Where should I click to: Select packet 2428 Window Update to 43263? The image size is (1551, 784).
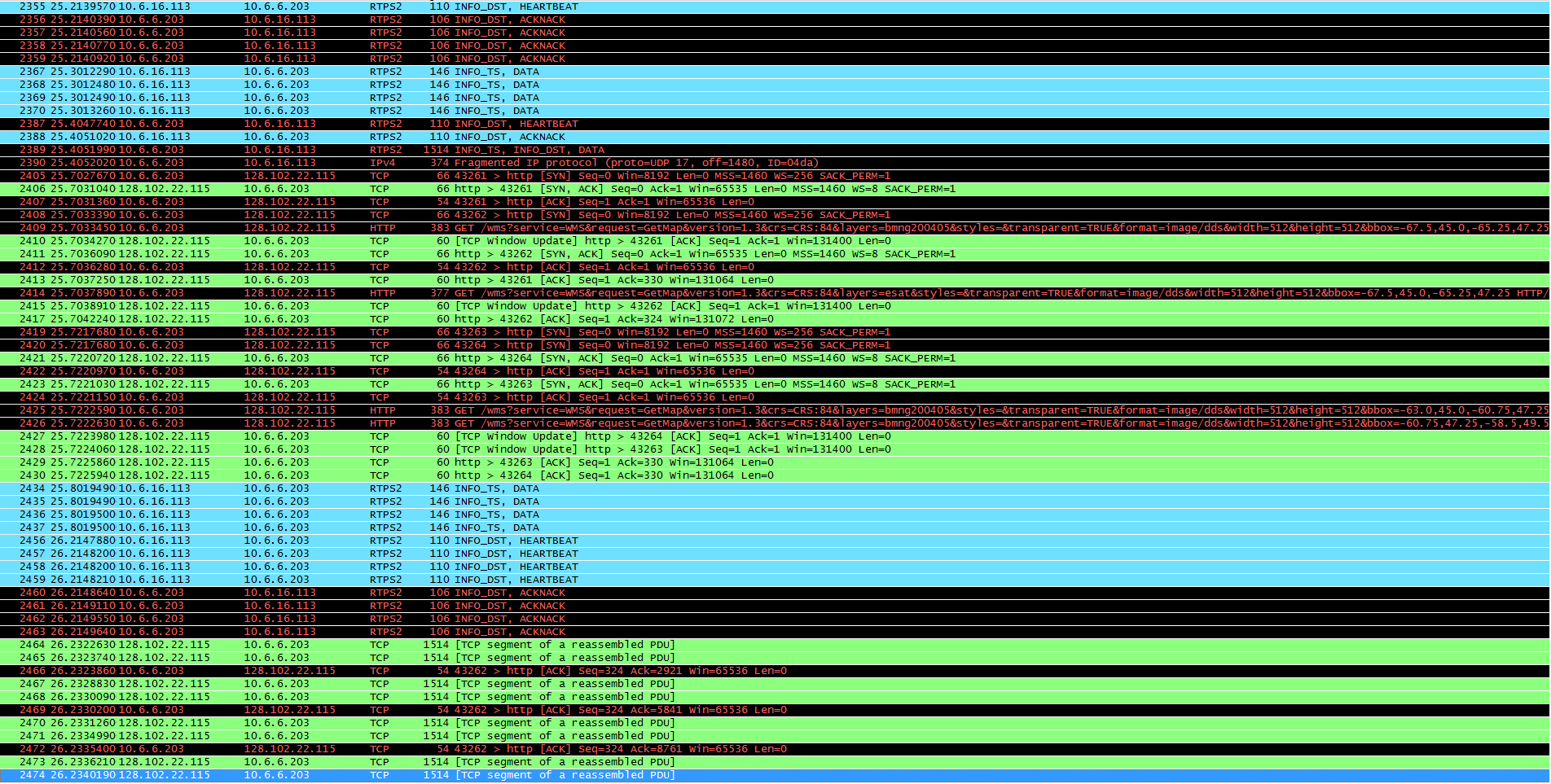coord(775,449)
